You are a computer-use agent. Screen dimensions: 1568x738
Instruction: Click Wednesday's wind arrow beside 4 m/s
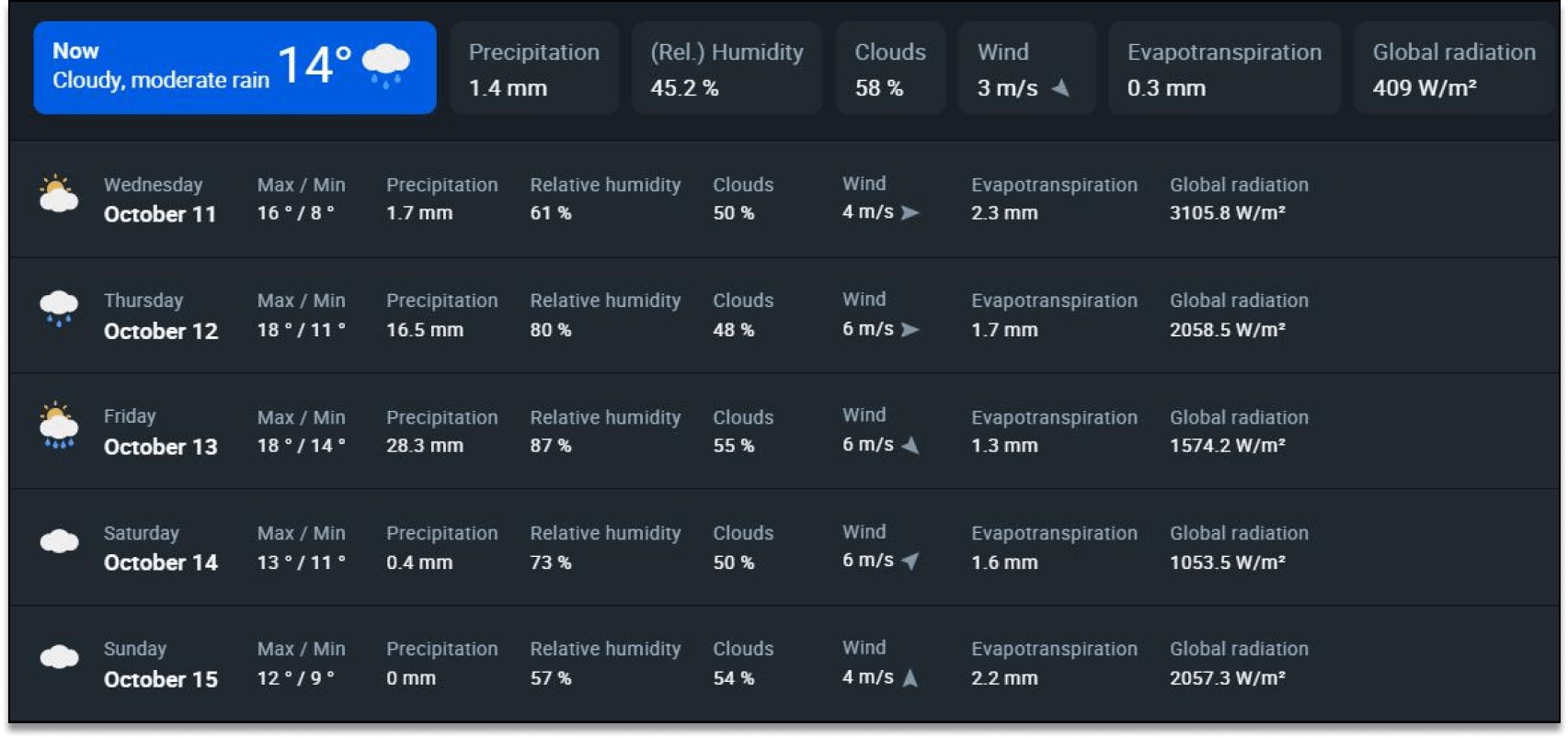click(910, 212)
